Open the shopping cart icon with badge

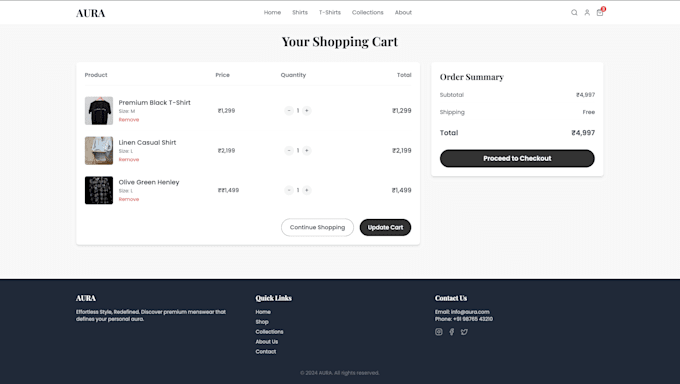pos(600,12)
